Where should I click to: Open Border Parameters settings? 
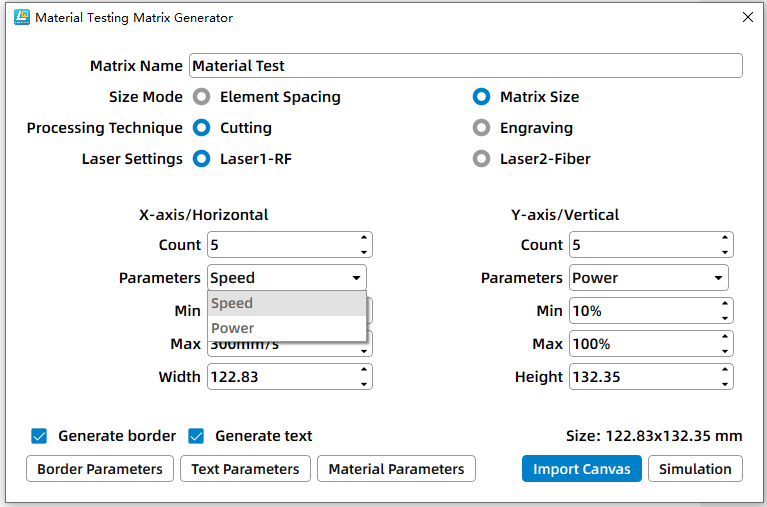100,469
